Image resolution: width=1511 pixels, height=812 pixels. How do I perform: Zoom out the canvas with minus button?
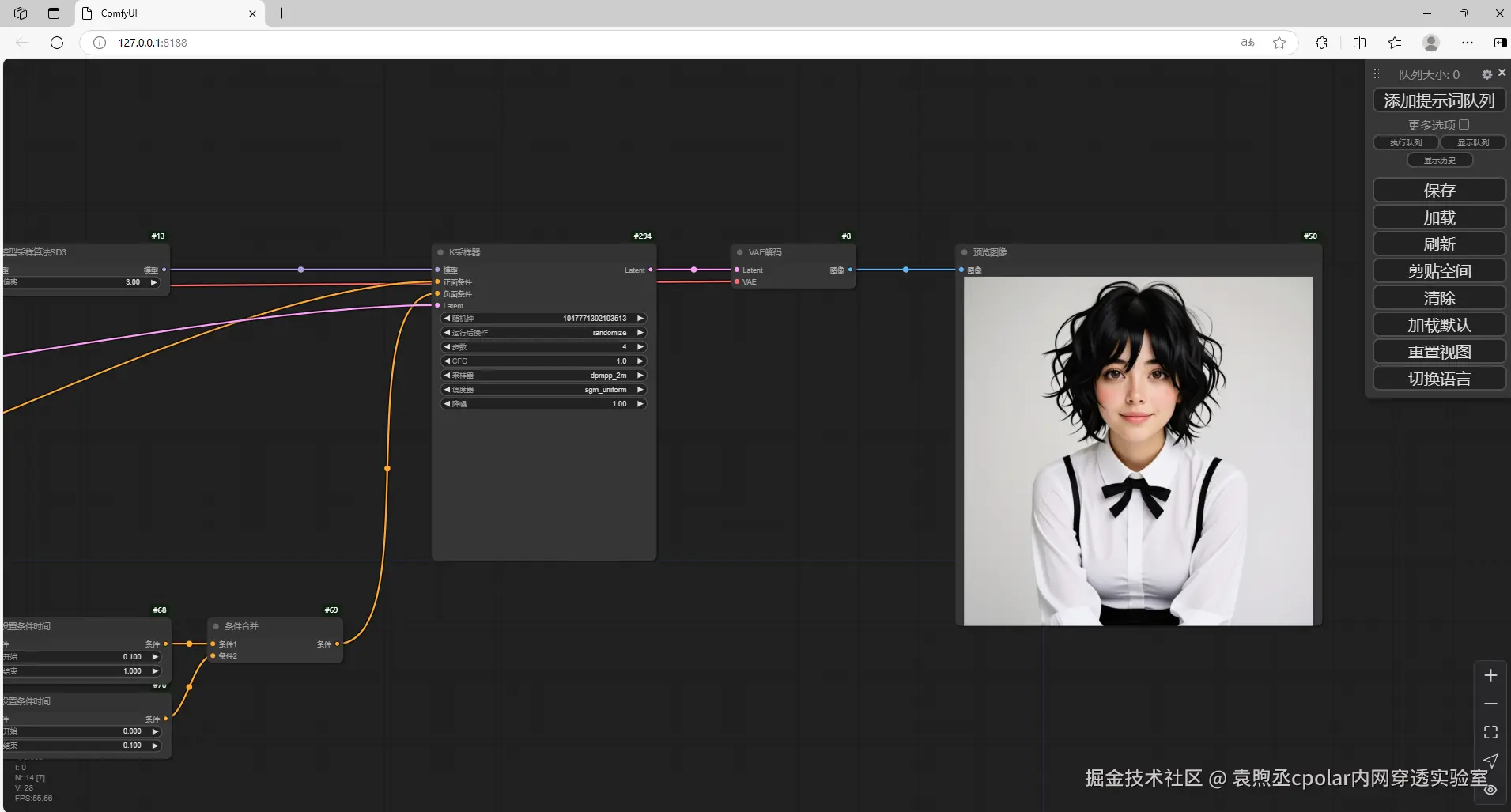point(1490,704)
